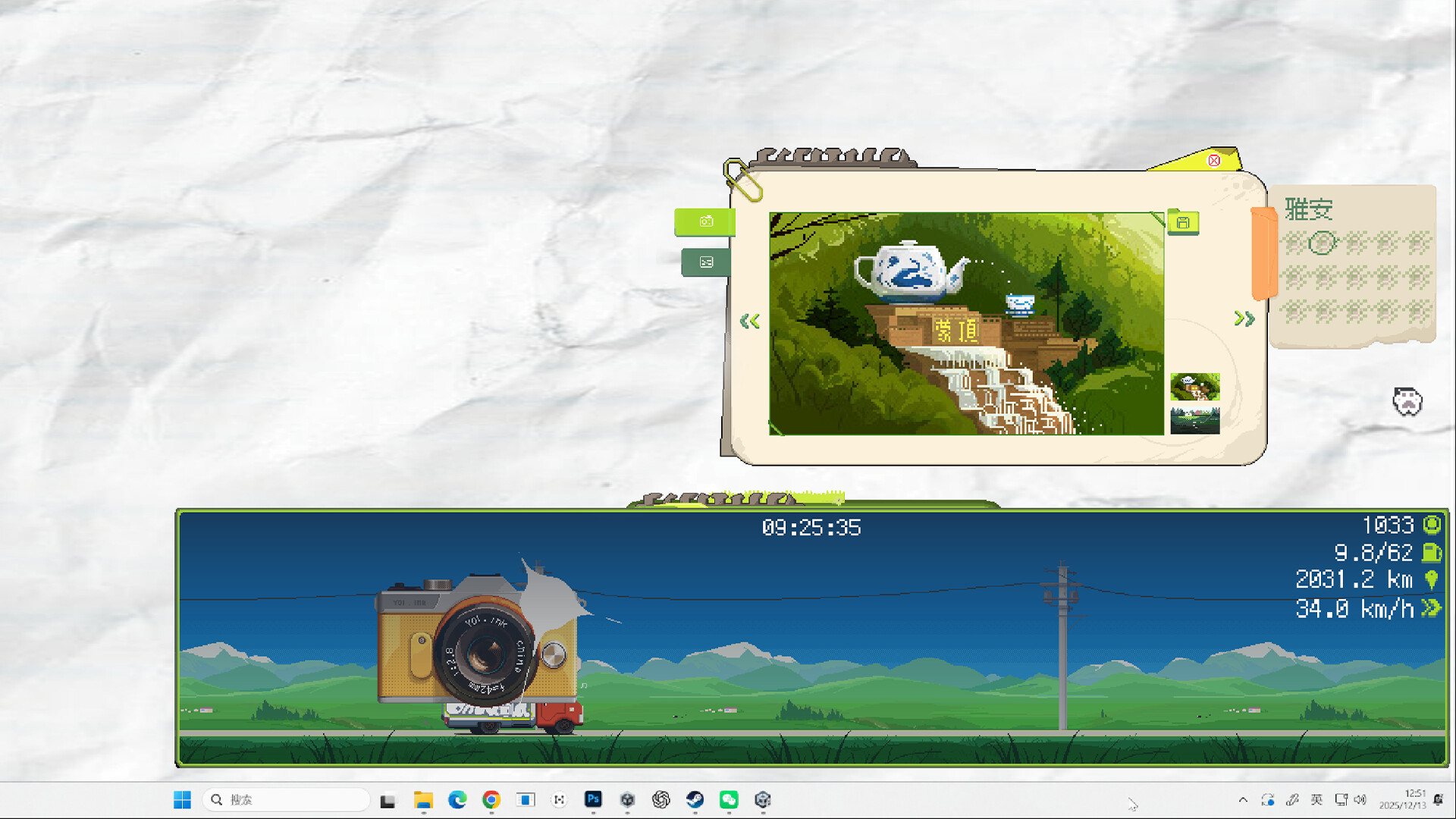
Task: Save the current photo with the floppy icon
Action: [x=1182, y=224]
